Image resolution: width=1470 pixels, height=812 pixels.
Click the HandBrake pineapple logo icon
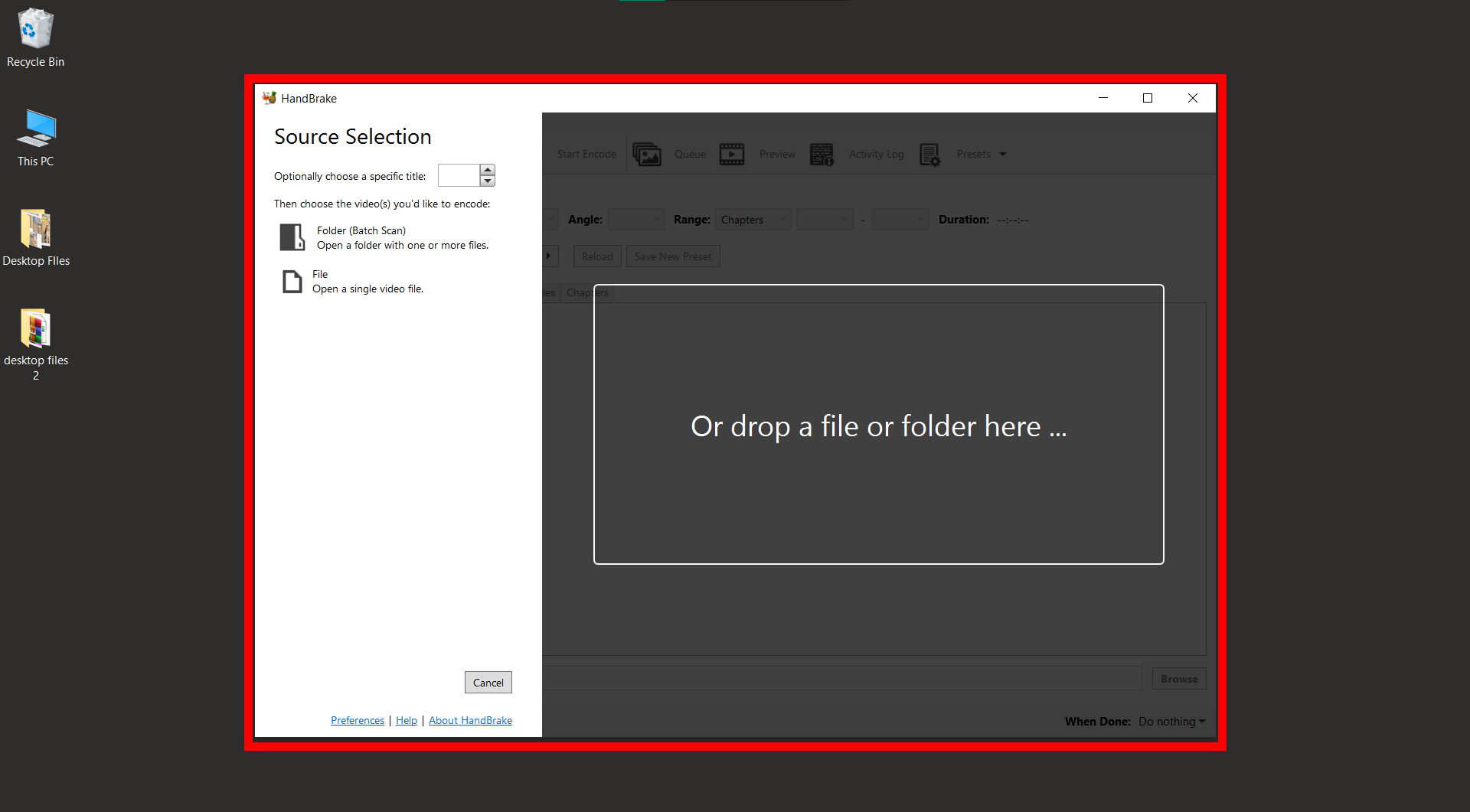pos(269,98)
